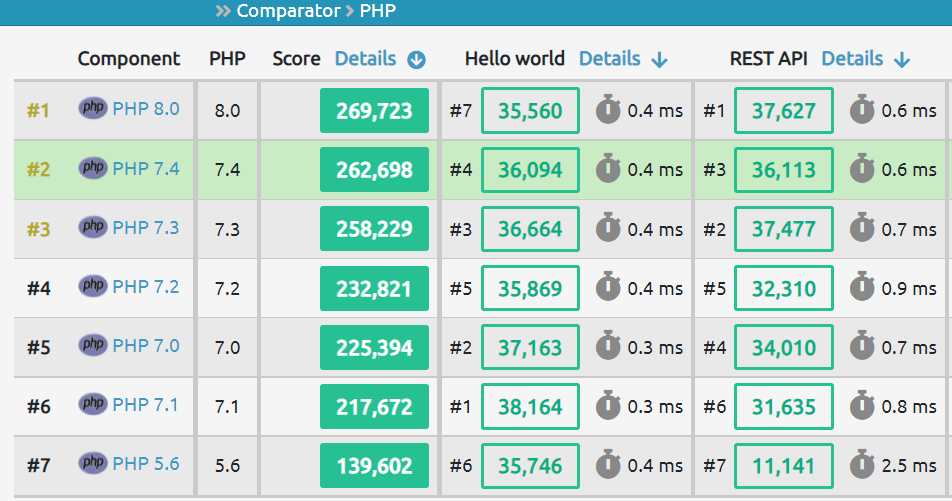The image size is (952, 501).
Task: Click the REST API stopwatch icon in PHP 7.4 row
Action: point(862,168)
